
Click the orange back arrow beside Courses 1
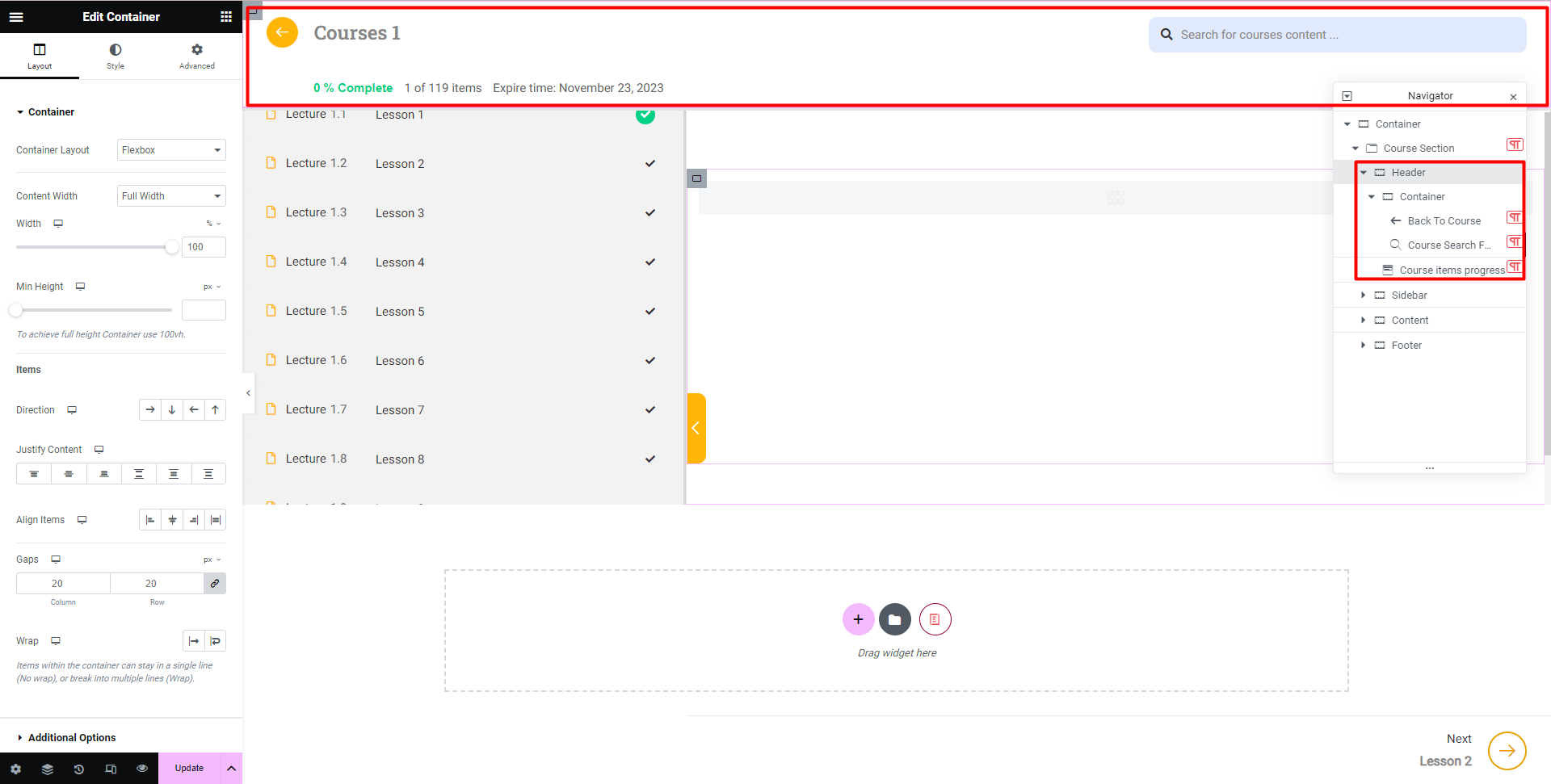(x=282, y=32)
